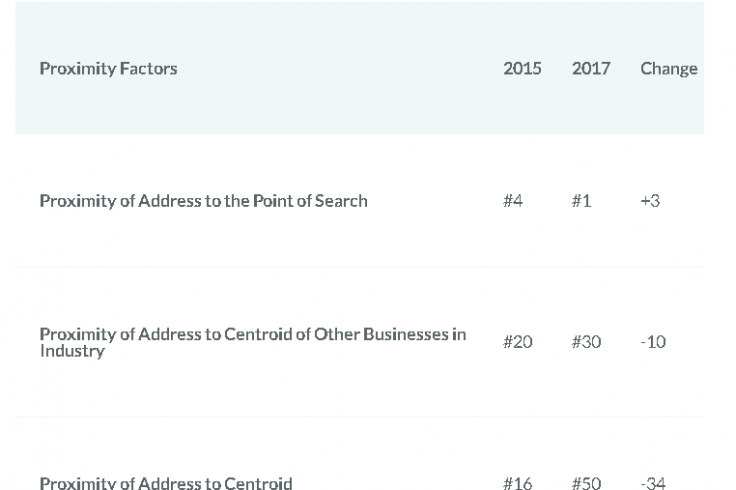Click the #50 ranking value
The image size is (736, 490).
click(586, 483)
